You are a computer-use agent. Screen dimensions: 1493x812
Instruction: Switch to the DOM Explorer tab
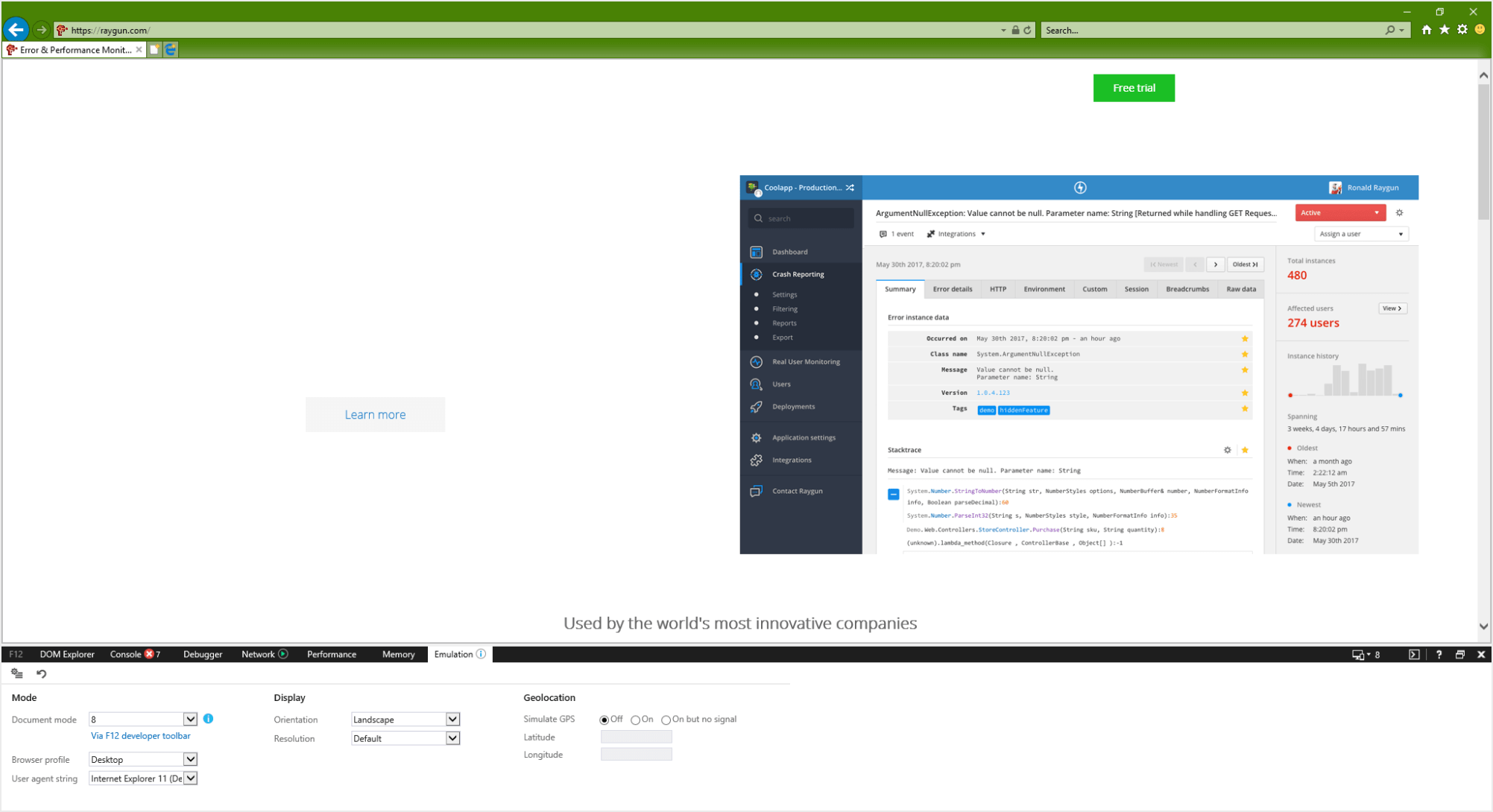(x=67, y=654)
